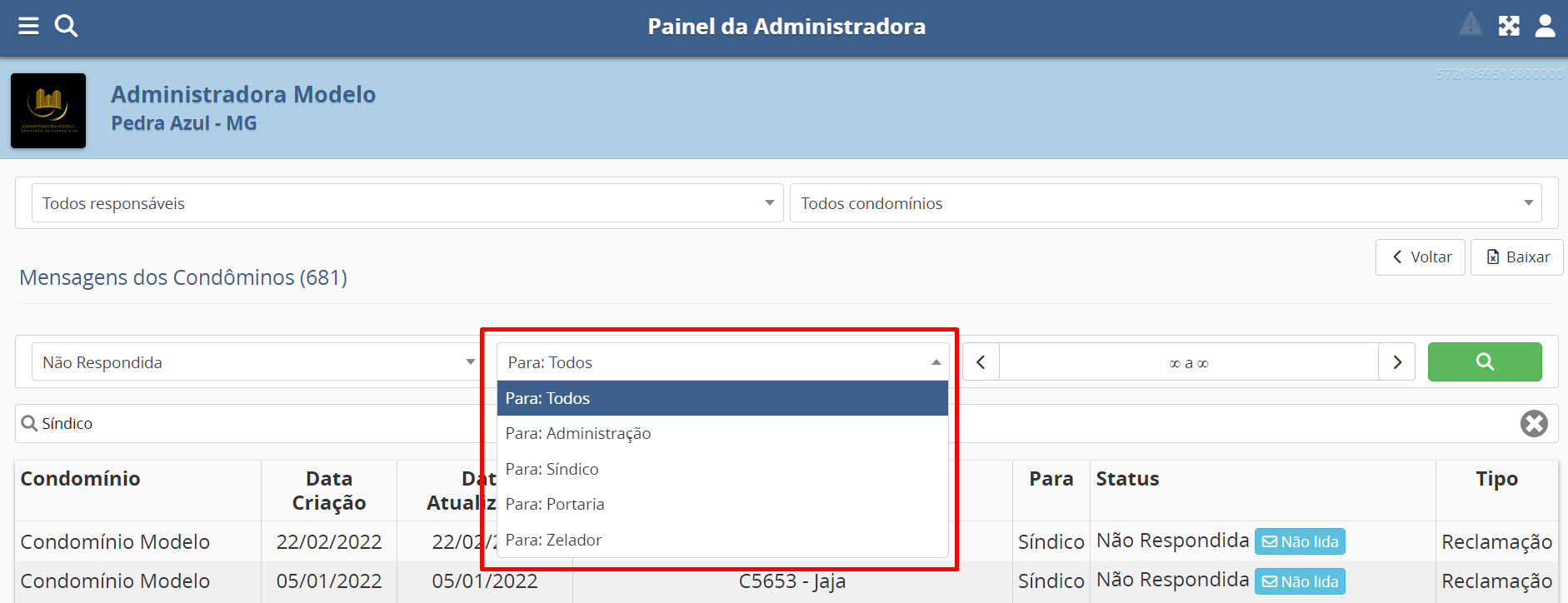Click the Voltar button
Image resolution: width=1568 pixels, height=603 pixels.
(1420, 257)
